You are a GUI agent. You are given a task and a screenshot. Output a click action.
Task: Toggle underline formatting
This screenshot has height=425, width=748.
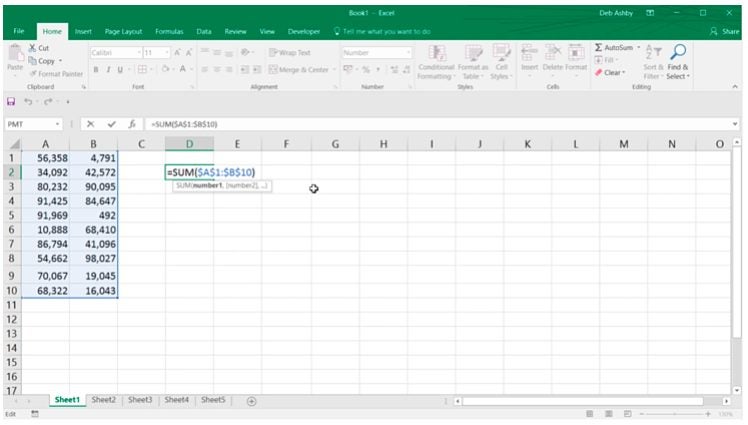click(120, 70)
